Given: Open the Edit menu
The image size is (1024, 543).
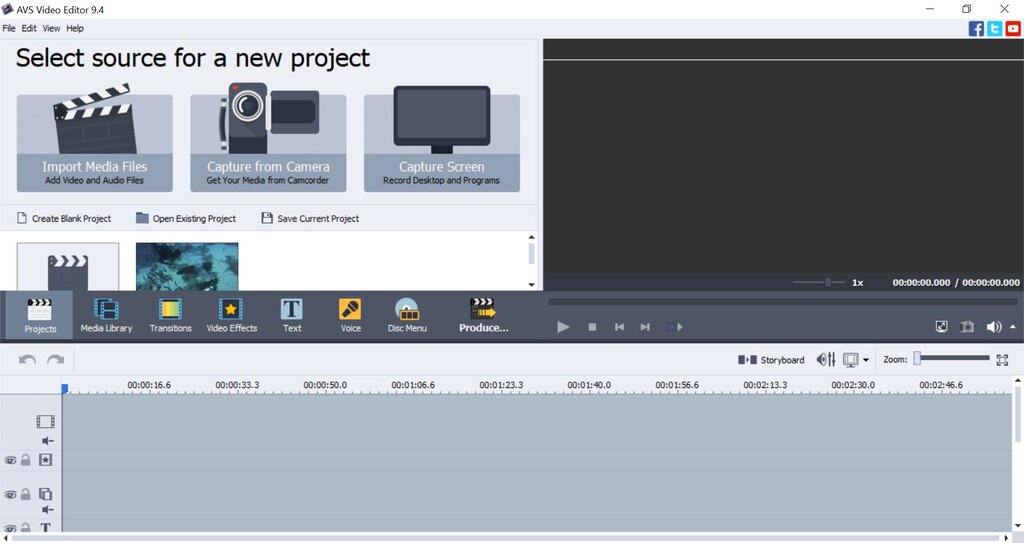Looking at the screenshot, I should [x=29, y=28].
